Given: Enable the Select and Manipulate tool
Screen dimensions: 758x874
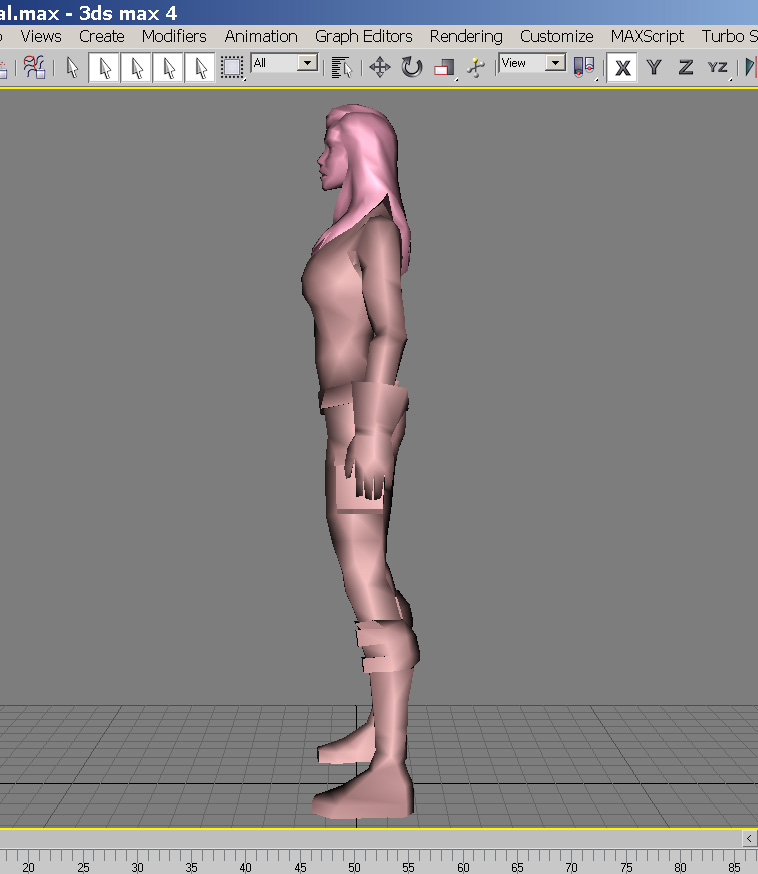Looking at the screenshot, I should pyautogui.click(x=476, y=67).
